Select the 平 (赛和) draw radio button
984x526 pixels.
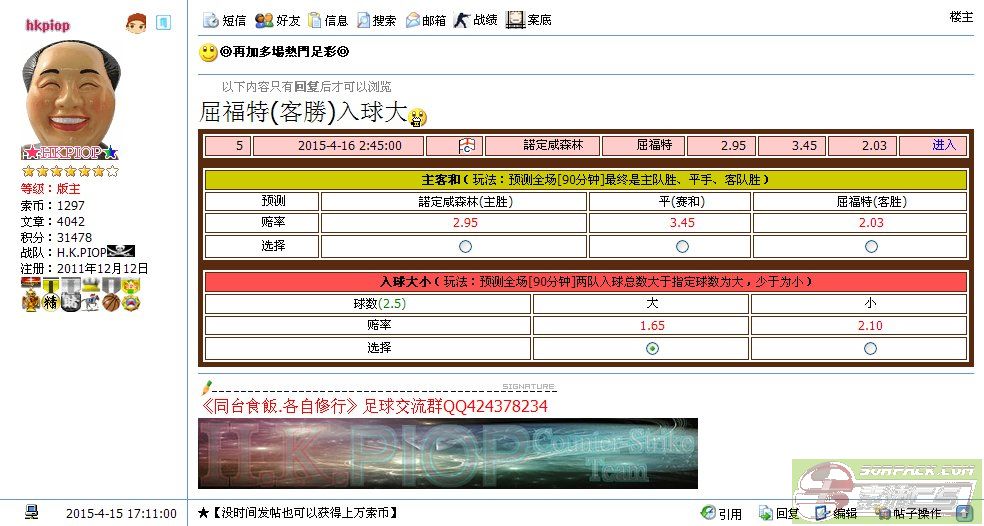(682, 246)
